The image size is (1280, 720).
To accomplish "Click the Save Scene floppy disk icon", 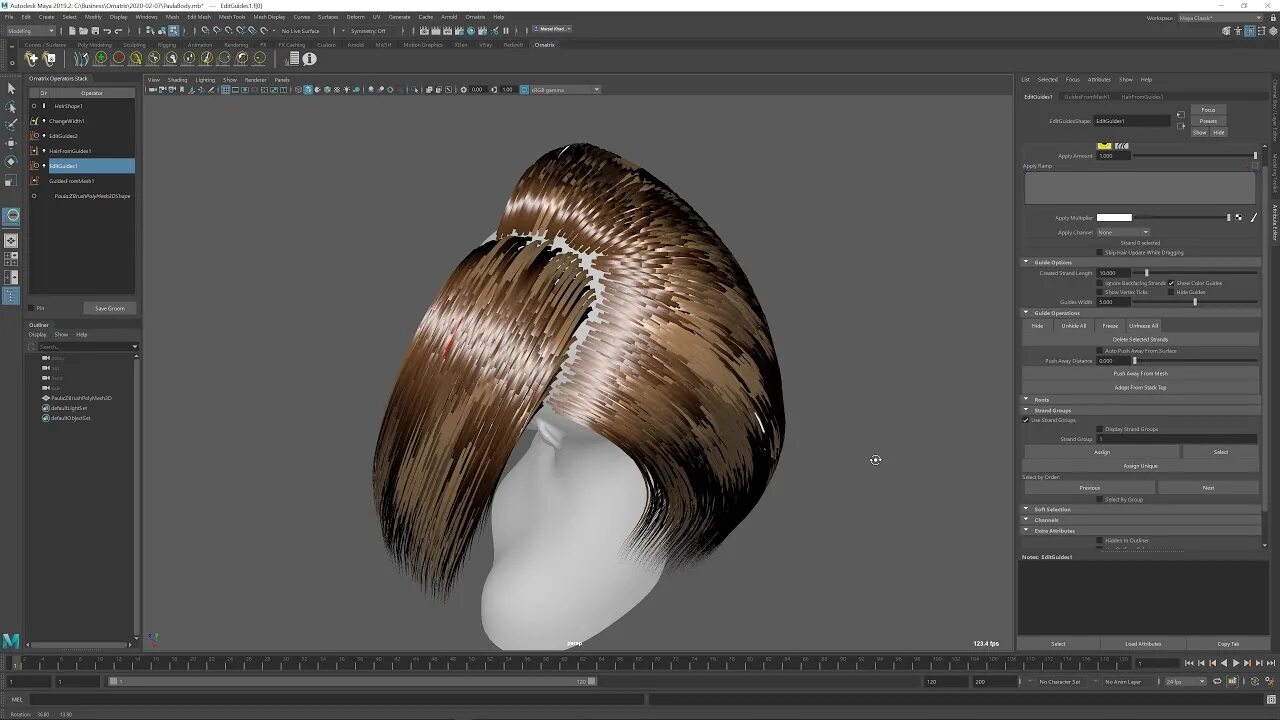I will pyautogui.click(x=95, y=31).
